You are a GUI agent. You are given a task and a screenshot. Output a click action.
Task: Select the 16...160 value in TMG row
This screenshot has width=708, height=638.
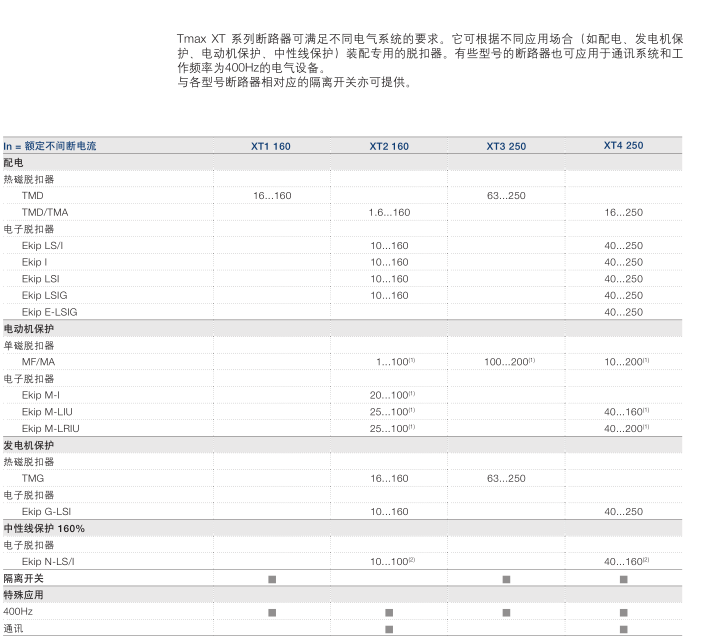point(389,478)
